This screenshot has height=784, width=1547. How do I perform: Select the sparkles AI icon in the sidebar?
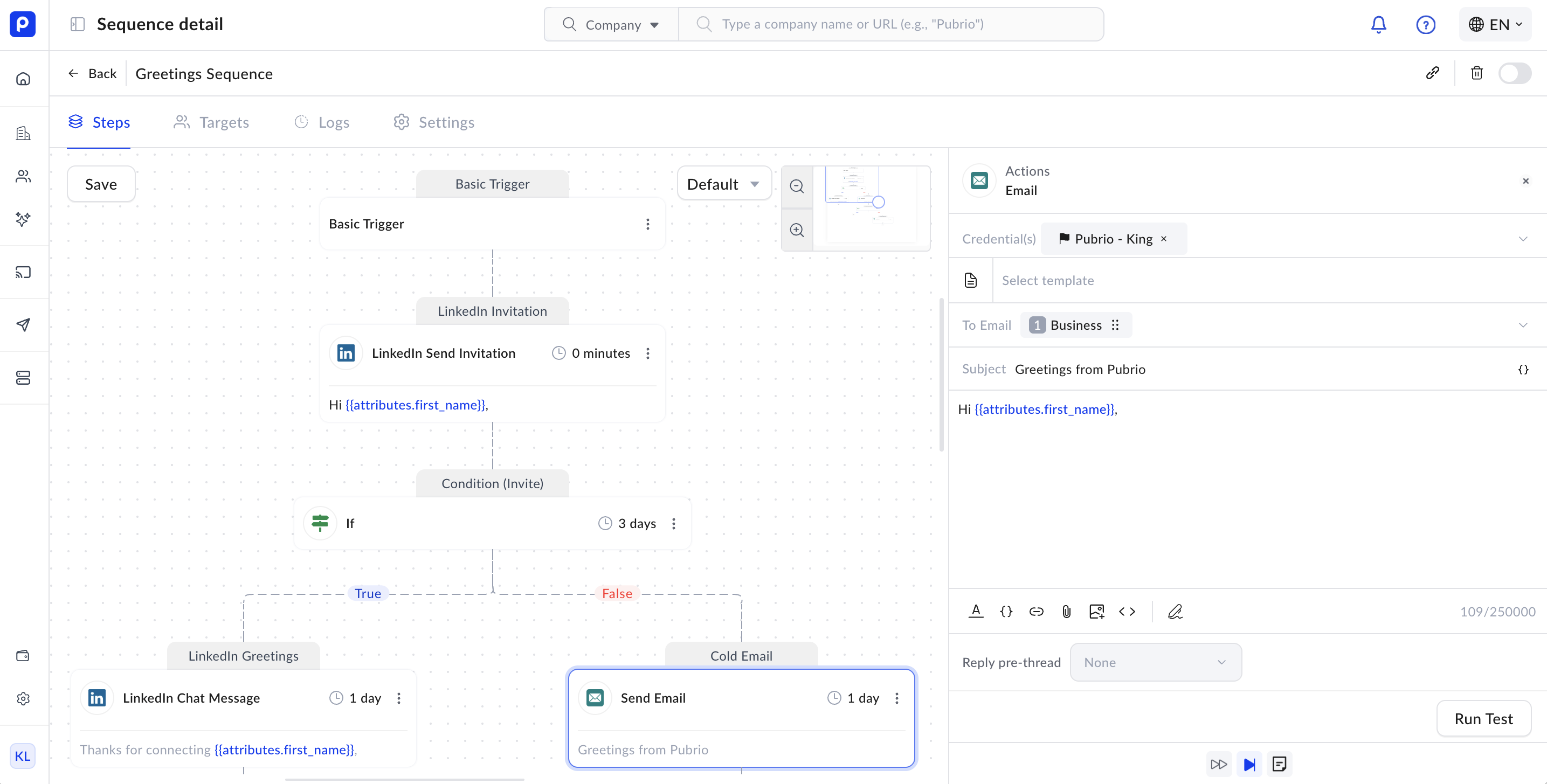tap(23, 220)
